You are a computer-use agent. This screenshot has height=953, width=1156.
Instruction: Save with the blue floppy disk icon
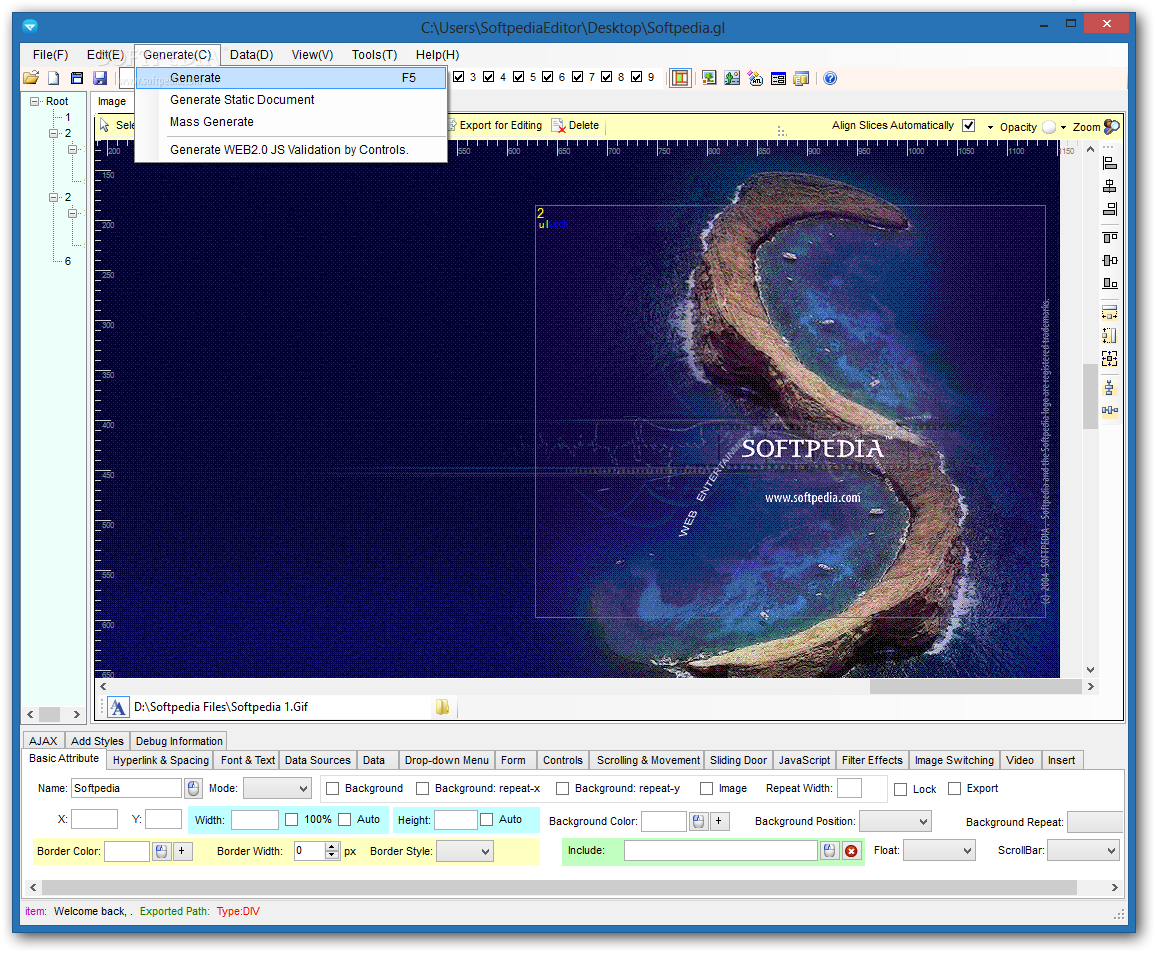[100, 78]
